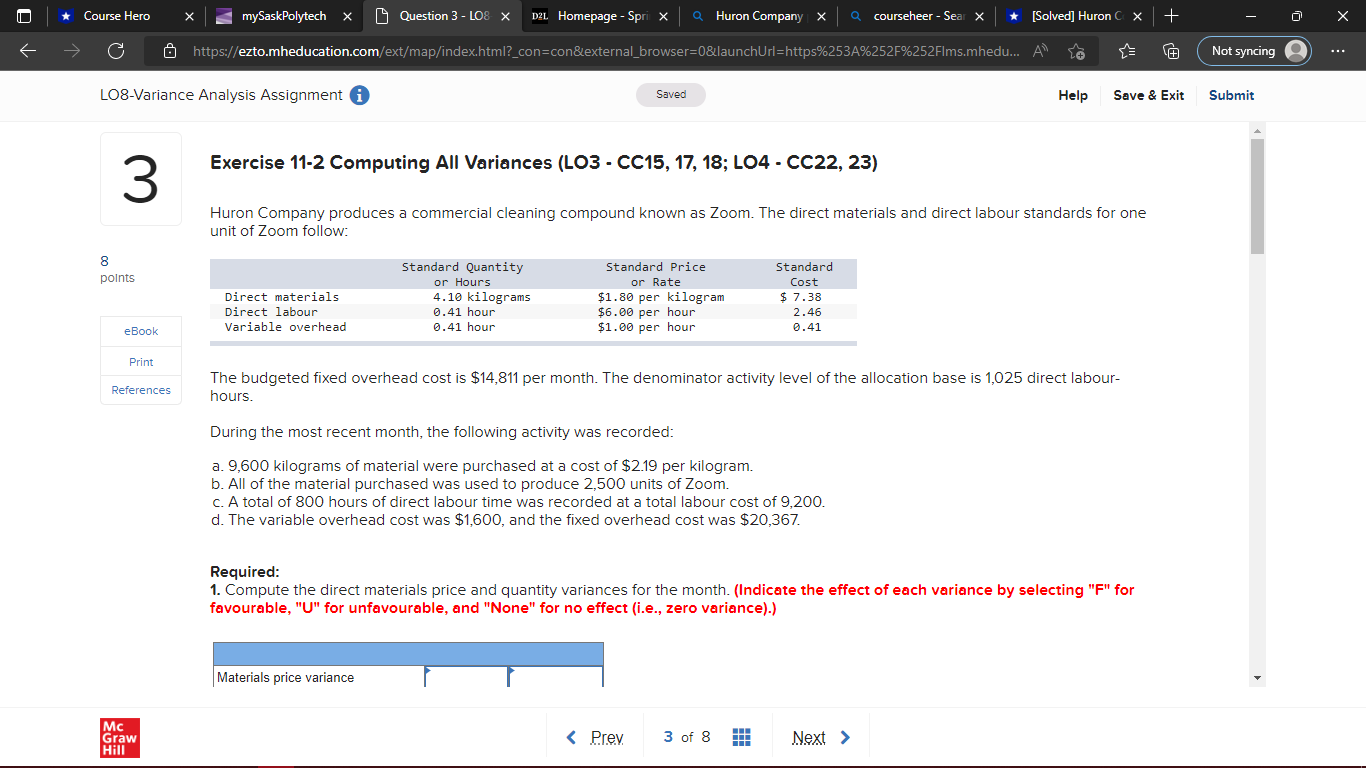Screen dimensions: 1366x768
Task: Click the "$ 7.38" standard cost cell
Action: (801, 297)
